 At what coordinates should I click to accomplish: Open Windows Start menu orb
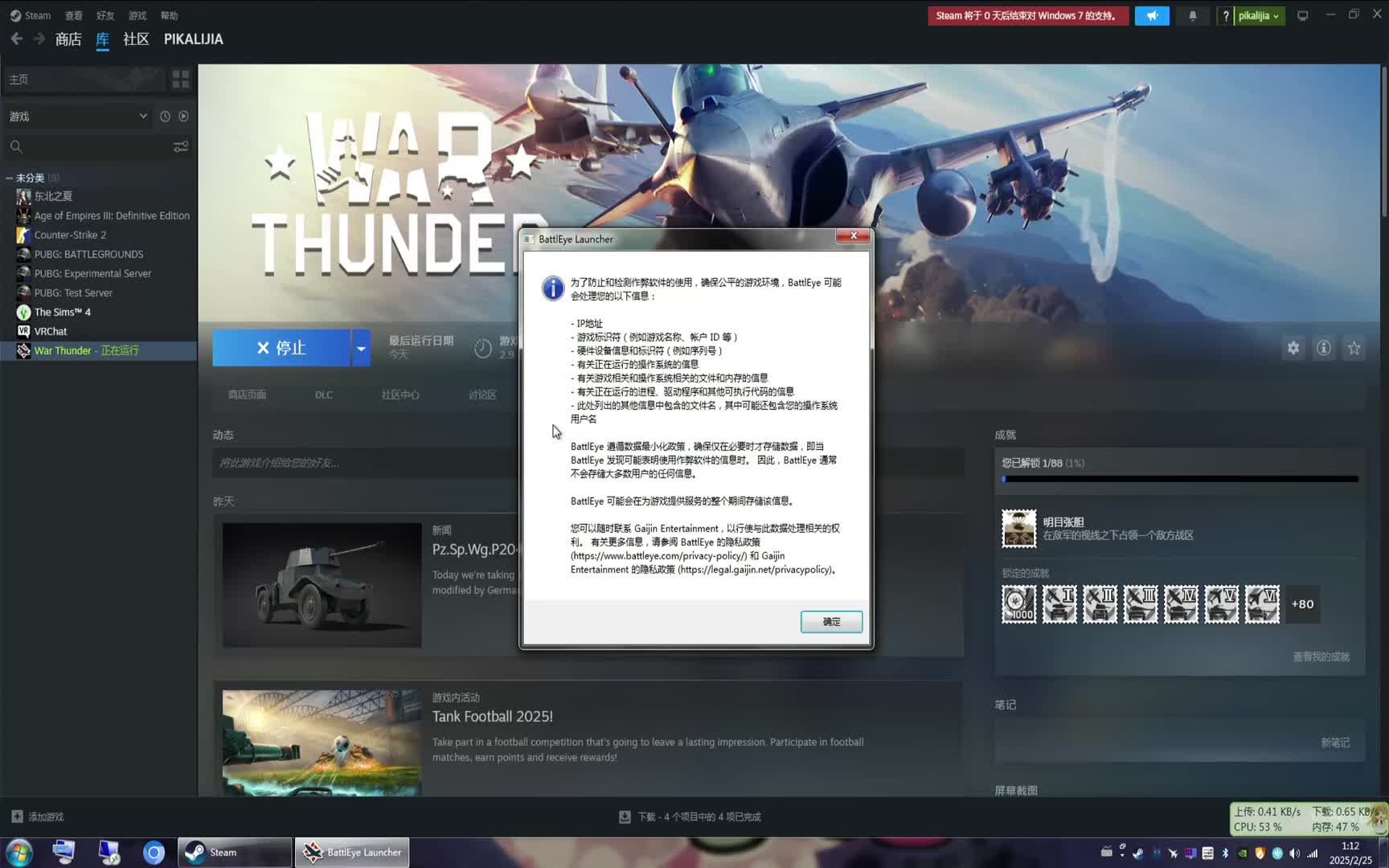[19, 852]
